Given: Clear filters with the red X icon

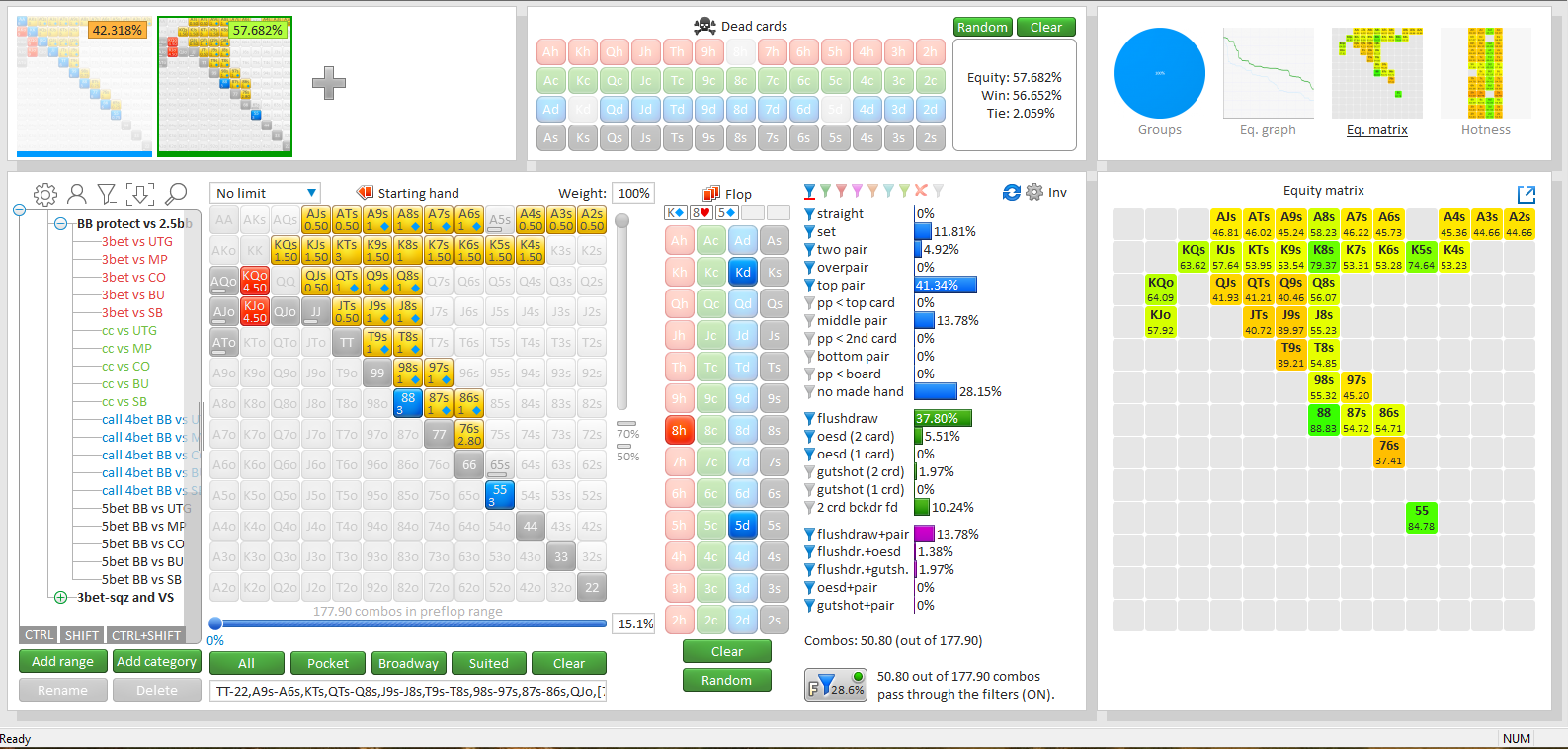Looking at the screenshot, I should tap(921, 191).
